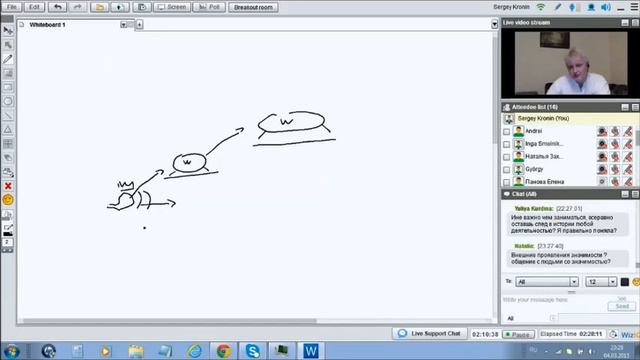Click the chat Send button
This screenshot has width=640, height=360.
[622, 306]
